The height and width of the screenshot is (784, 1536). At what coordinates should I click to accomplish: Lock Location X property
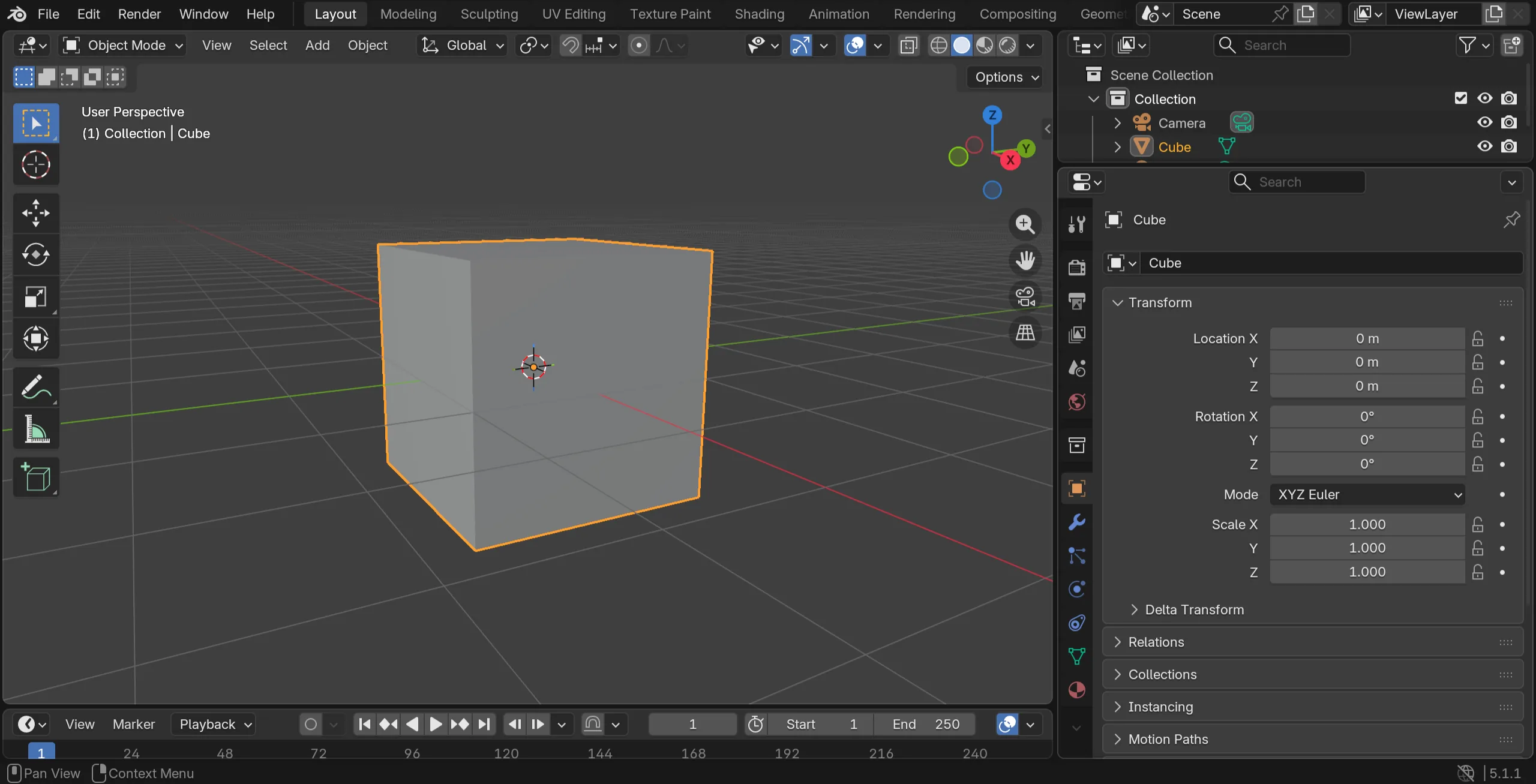[x=1478, y=339]
